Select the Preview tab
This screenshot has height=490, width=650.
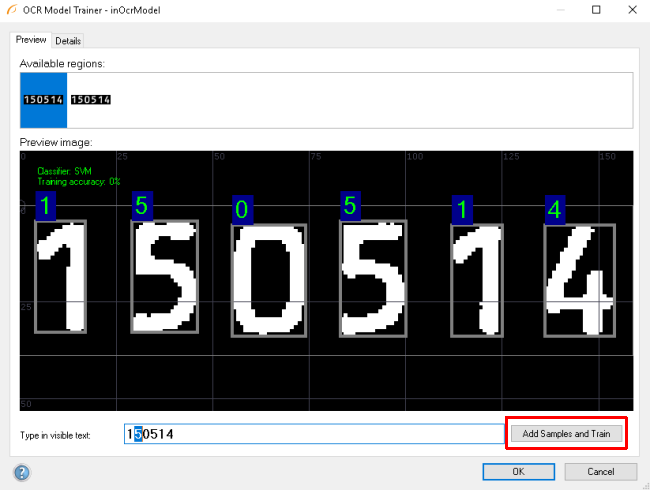[31, 40]
